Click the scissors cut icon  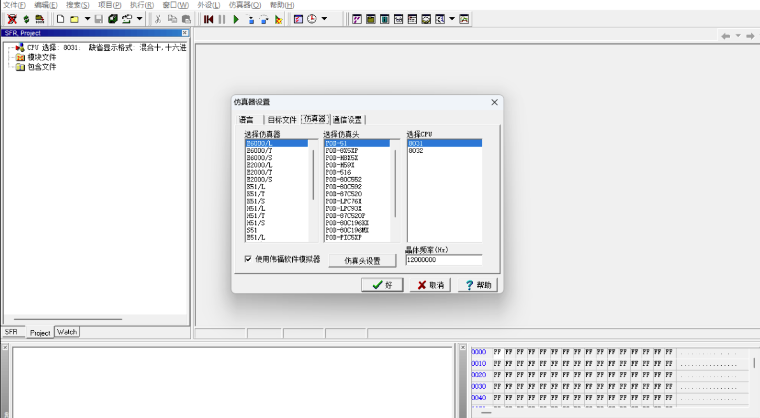pos(158,19)
